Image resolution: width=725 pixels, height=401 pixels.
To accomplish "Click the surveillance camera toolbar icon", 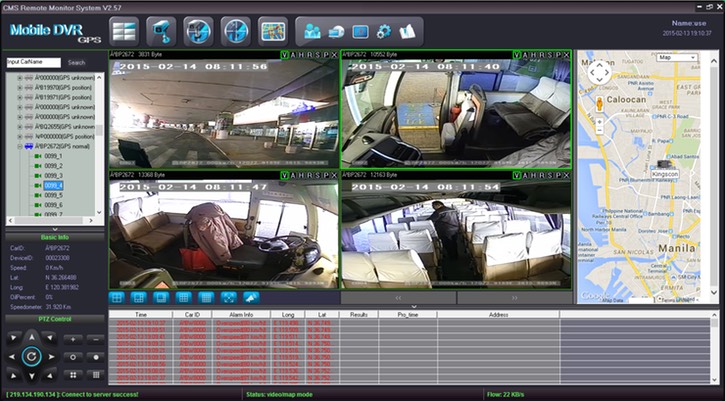I will pyautogui.click(x=160, y=30).
